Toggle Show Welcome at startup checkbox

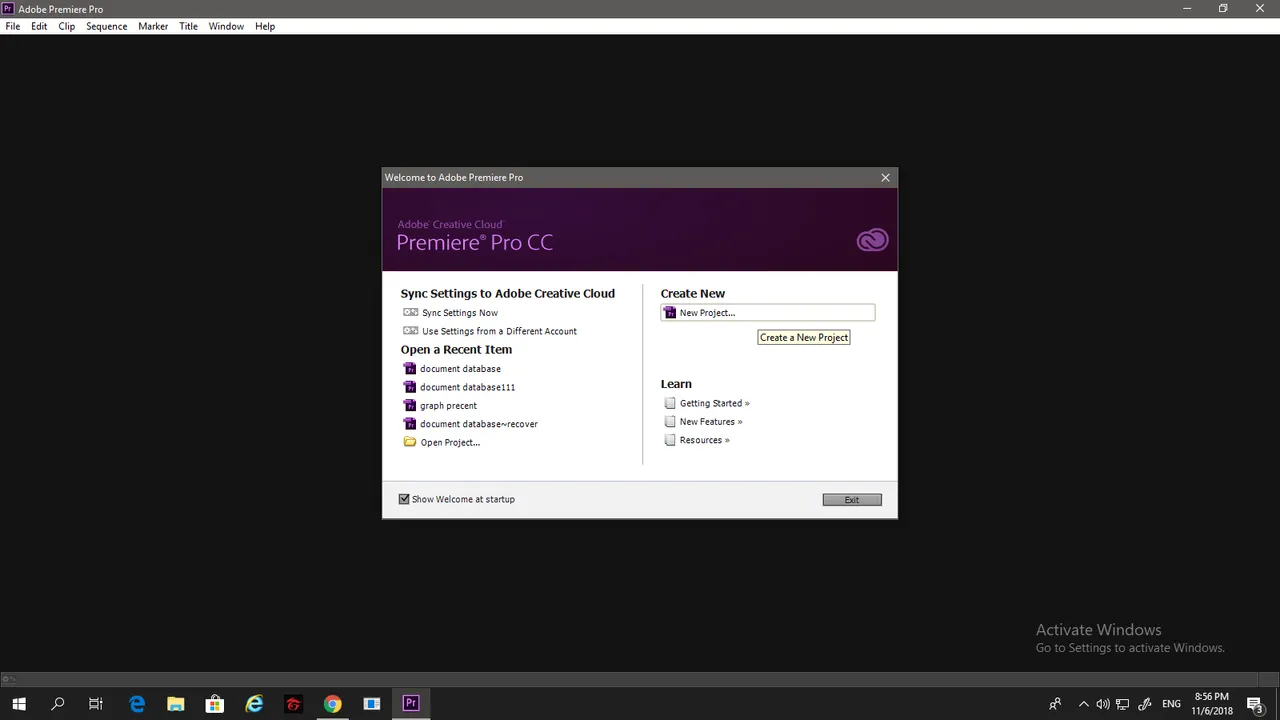(404, 499)
